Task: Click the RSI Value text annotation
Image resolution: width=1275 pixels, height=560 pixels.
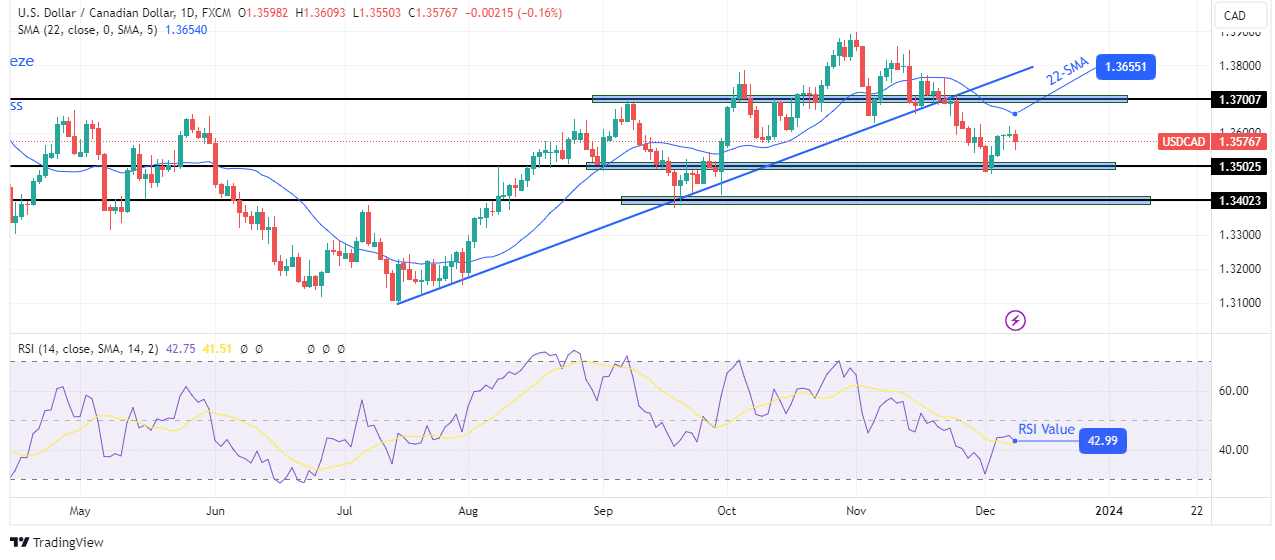Action: coord(1046,430)
